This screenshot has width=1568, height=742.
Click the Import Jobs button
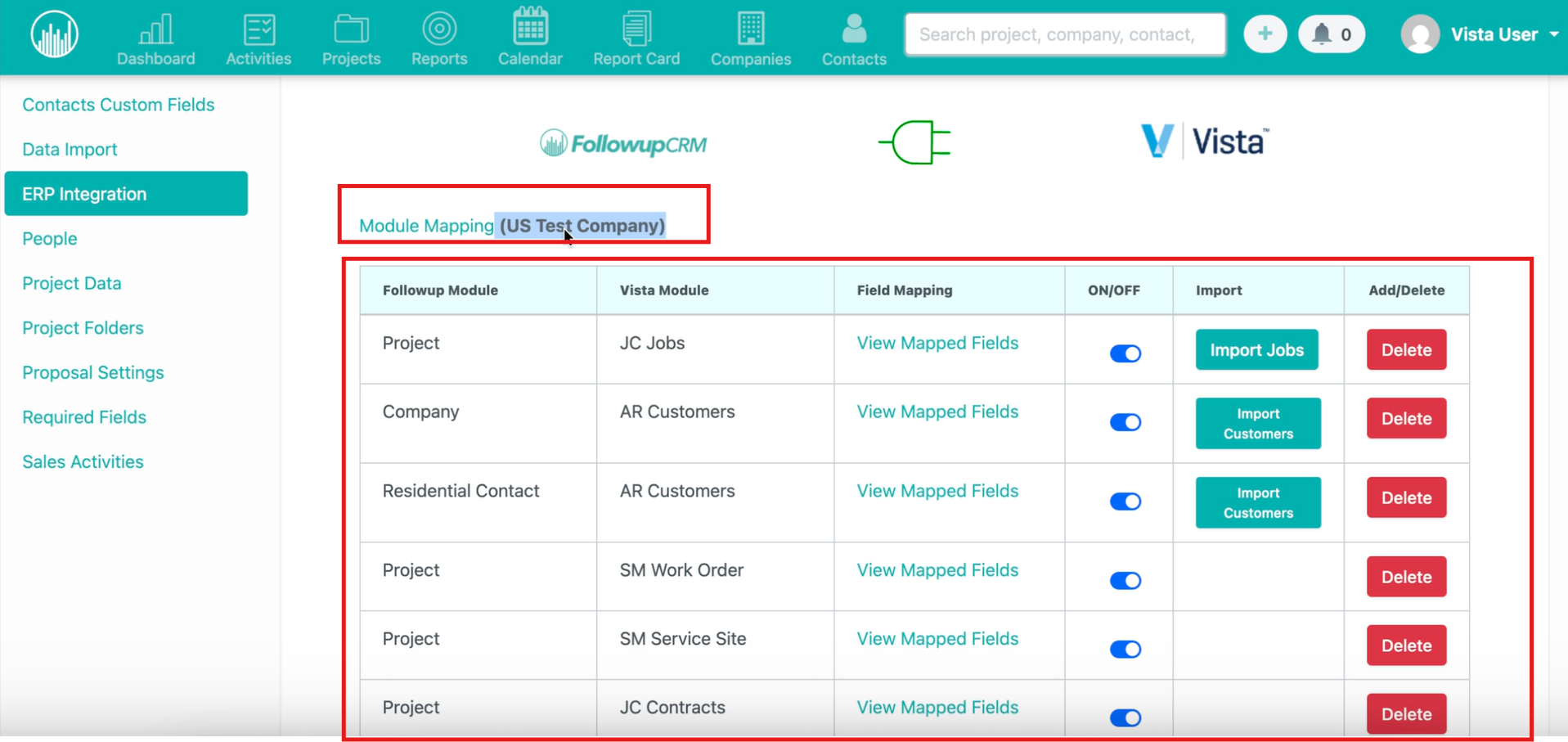1256,350
